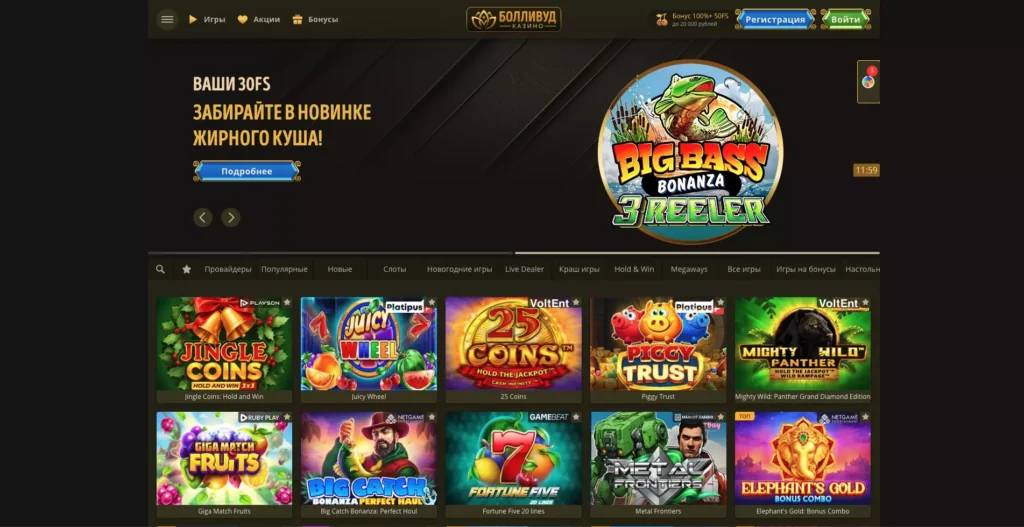
Task: Toggle favorite star on Jingle Coins
Action: 287,302
